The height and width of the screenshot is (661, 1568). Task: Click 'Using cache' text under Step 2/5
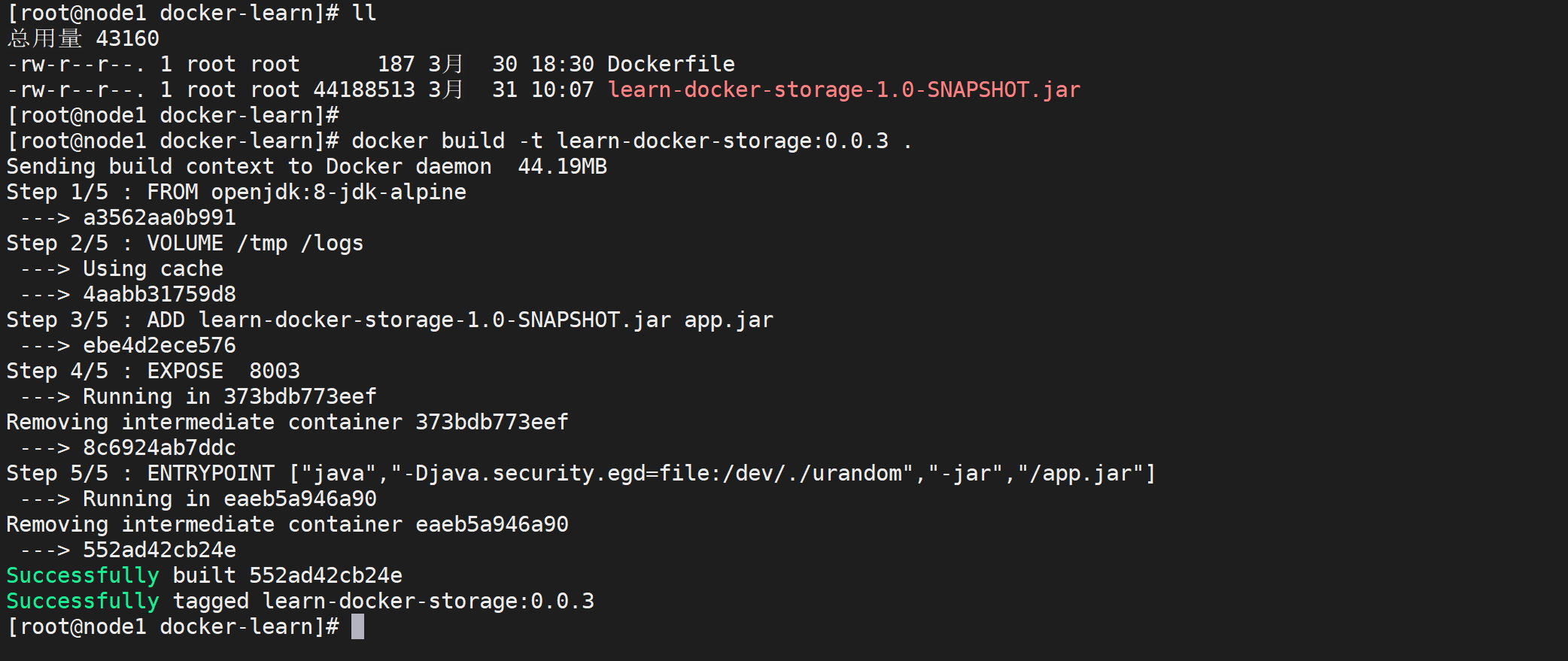pyautogui.click(x=153, y=269)
